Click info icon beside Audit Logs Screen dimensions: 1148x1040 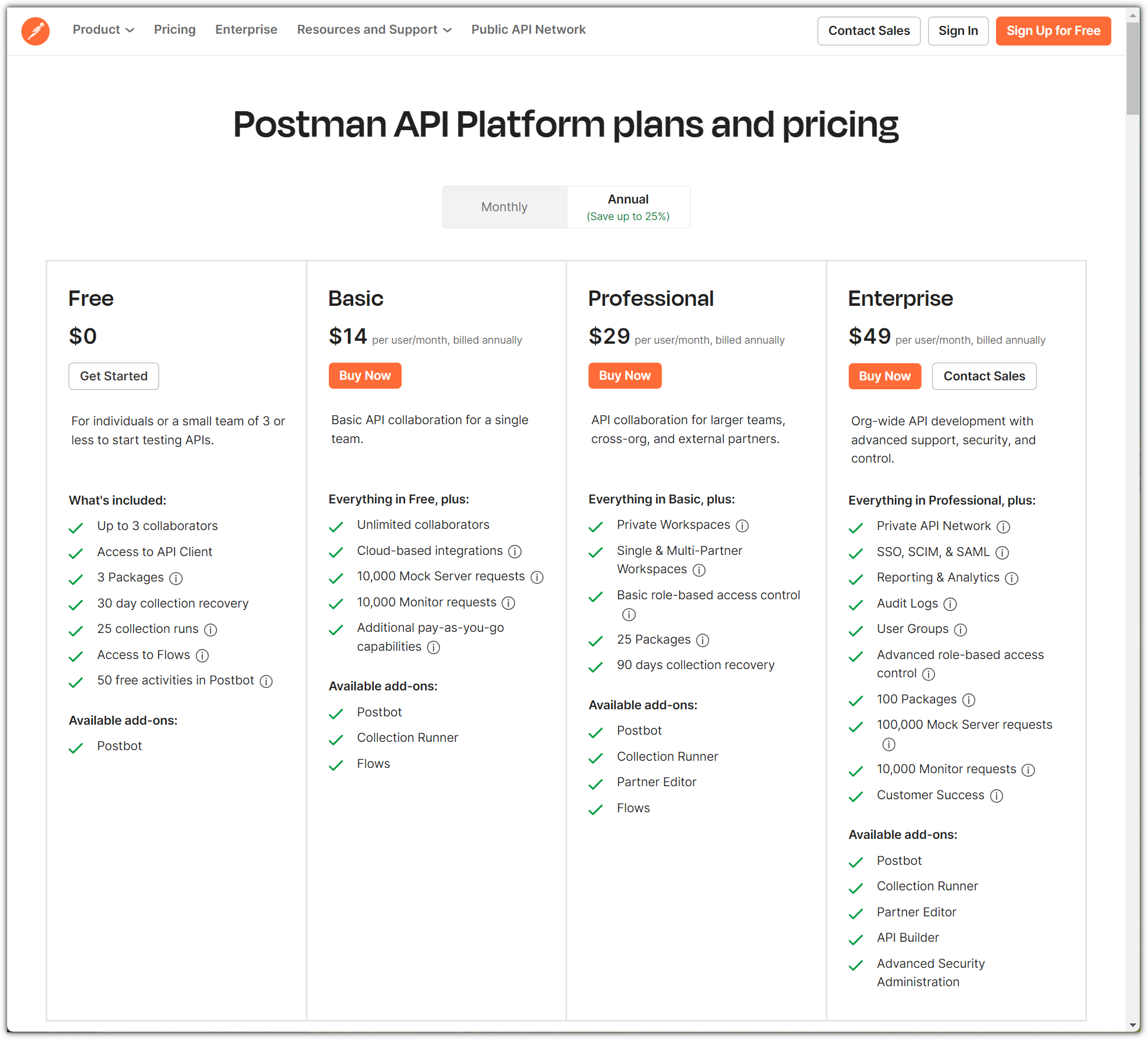(950, 604)
